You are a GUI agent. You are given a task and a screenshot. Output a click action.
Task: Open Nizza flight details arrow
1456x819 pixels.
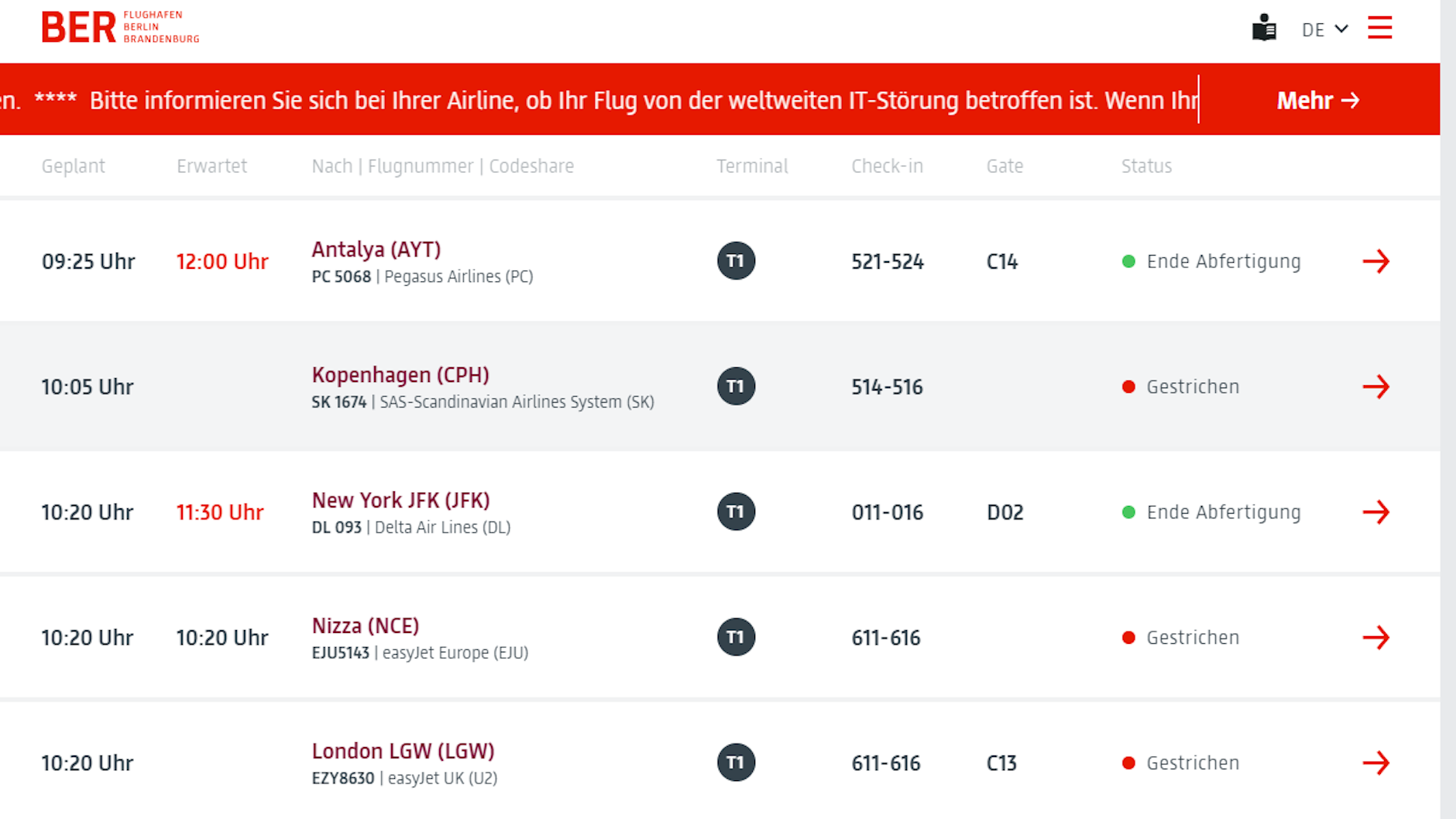[1375, 638]
